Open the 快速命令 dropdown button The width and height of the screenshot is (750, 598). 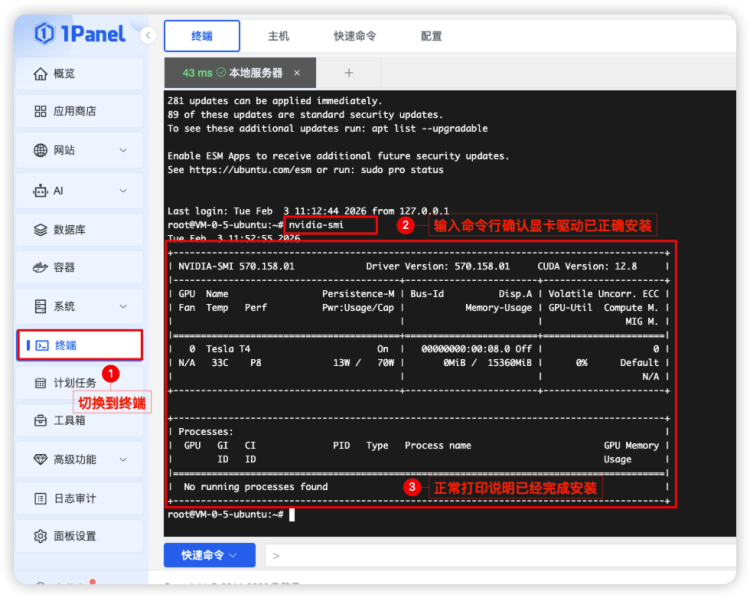[210, 555]
